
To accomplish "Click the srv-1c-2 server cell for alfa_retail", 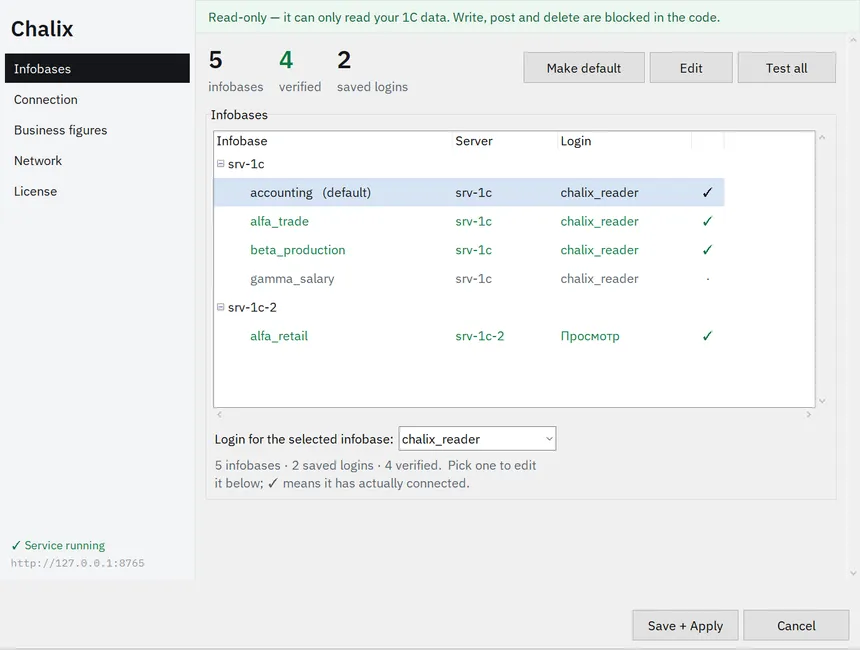I will [479, 336].
